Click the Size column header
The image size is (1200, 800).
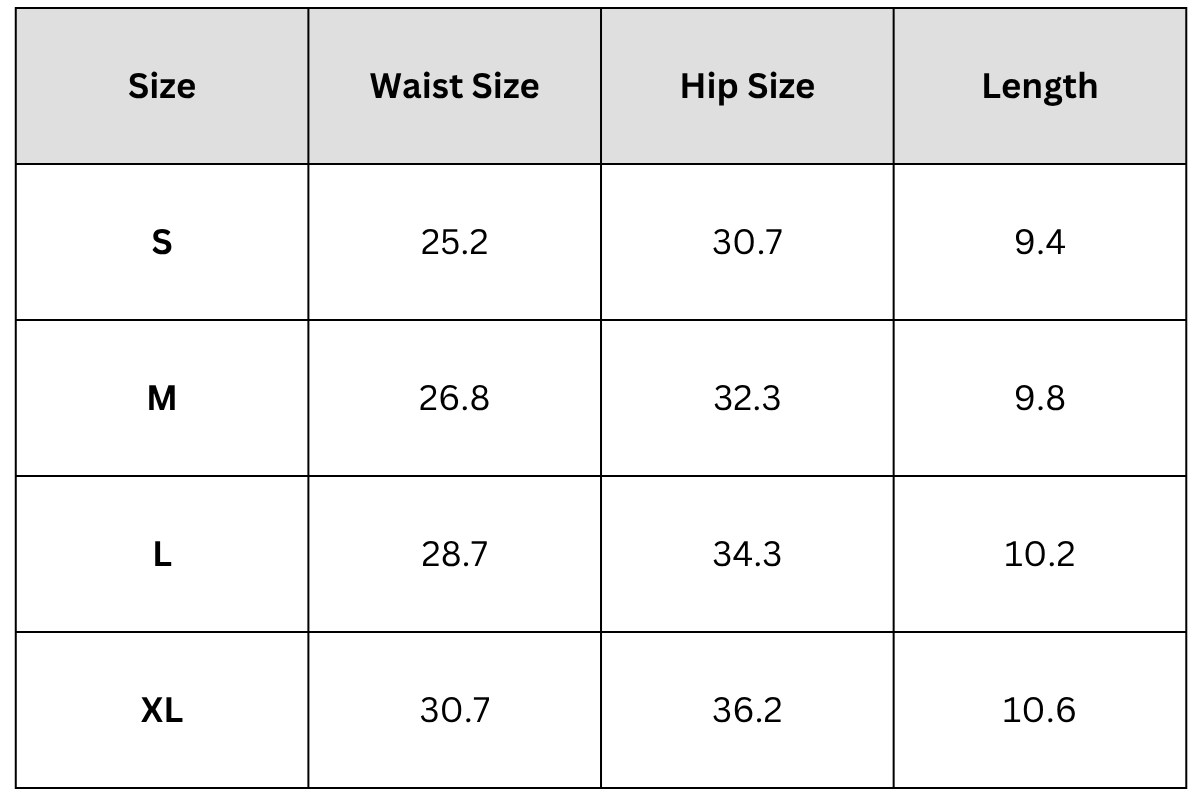click(162, 86)
